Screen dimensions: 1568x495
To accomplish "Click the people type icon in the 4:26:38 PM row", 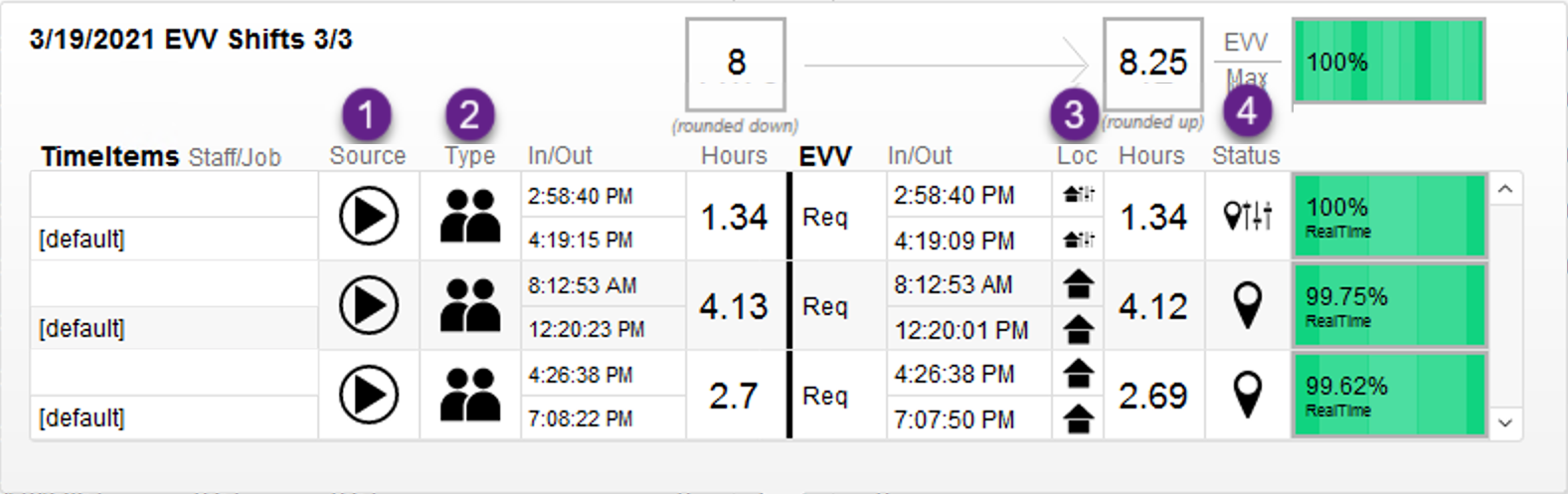I will (x=469, y=395).
